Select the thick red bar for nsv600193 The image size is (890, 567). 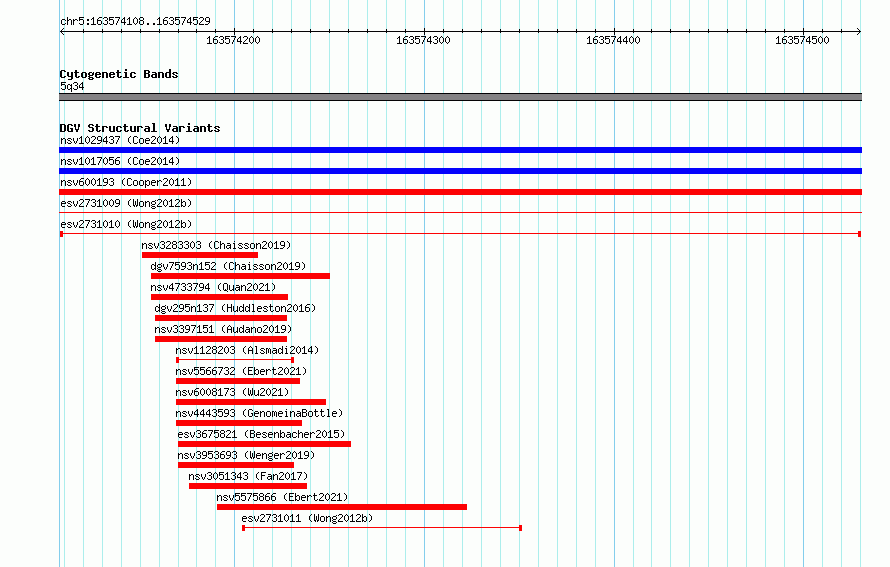click(460, 192)
